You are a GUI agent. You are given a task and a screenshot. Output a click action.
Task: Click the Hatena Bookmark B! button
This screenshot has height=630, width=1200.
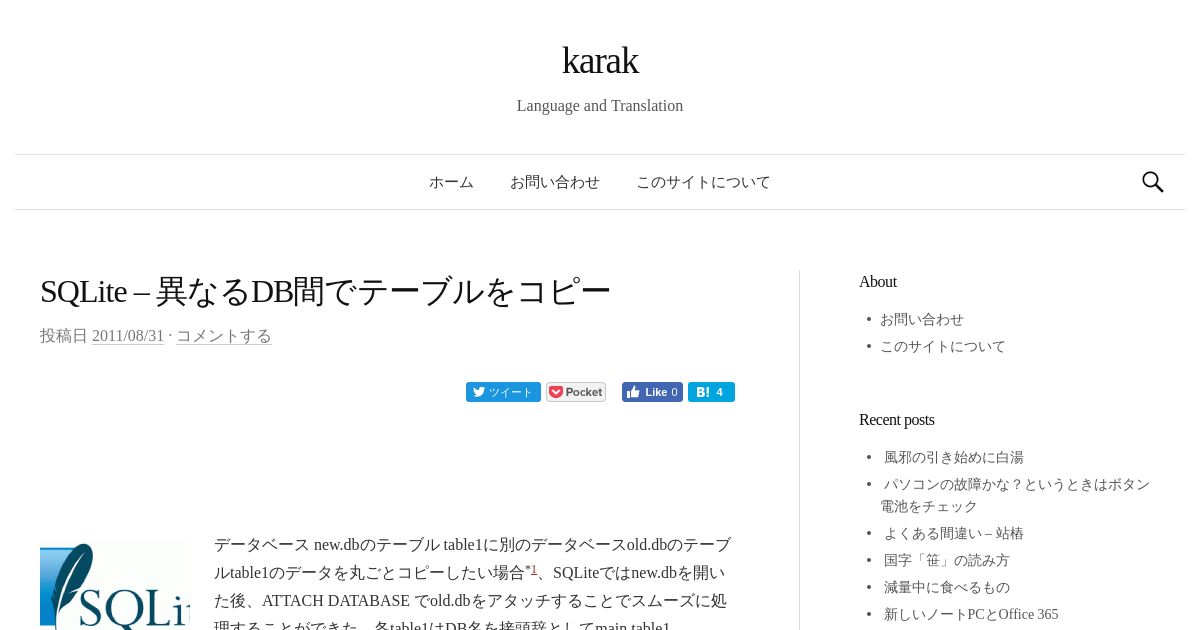click(711, 392)
